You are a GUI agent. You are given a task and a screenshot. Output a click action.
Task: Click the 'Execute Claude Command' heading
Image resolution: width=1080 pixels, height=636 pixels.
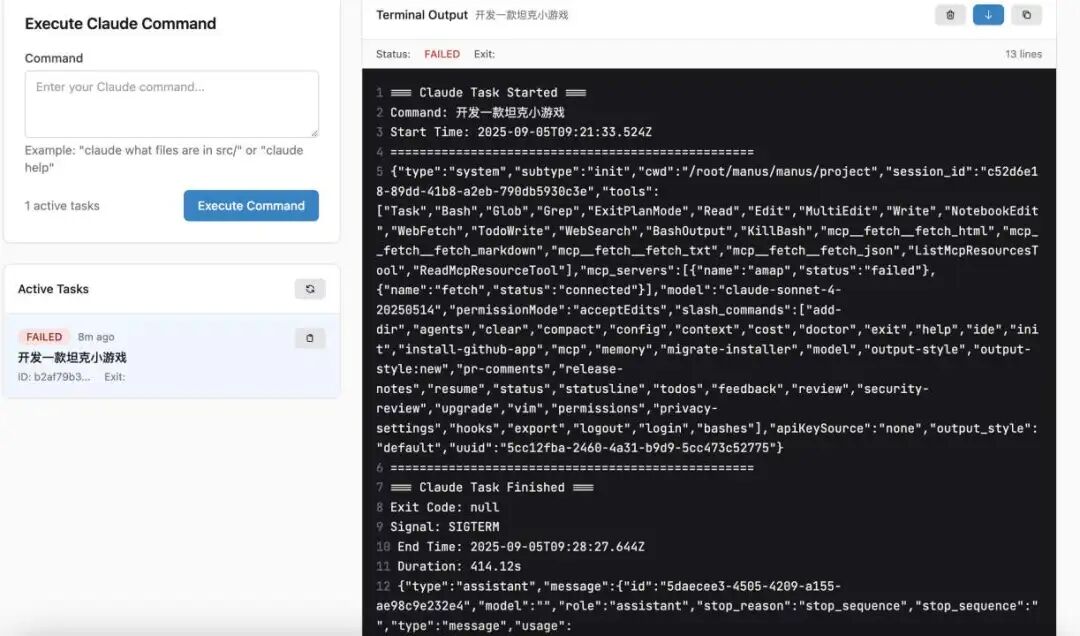(x=121, y=23)
